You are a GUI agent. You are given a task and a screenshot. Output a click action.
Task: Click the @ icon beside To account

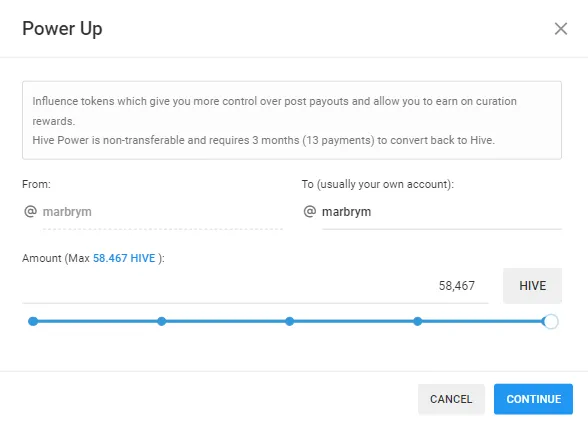tap(310, 211)
